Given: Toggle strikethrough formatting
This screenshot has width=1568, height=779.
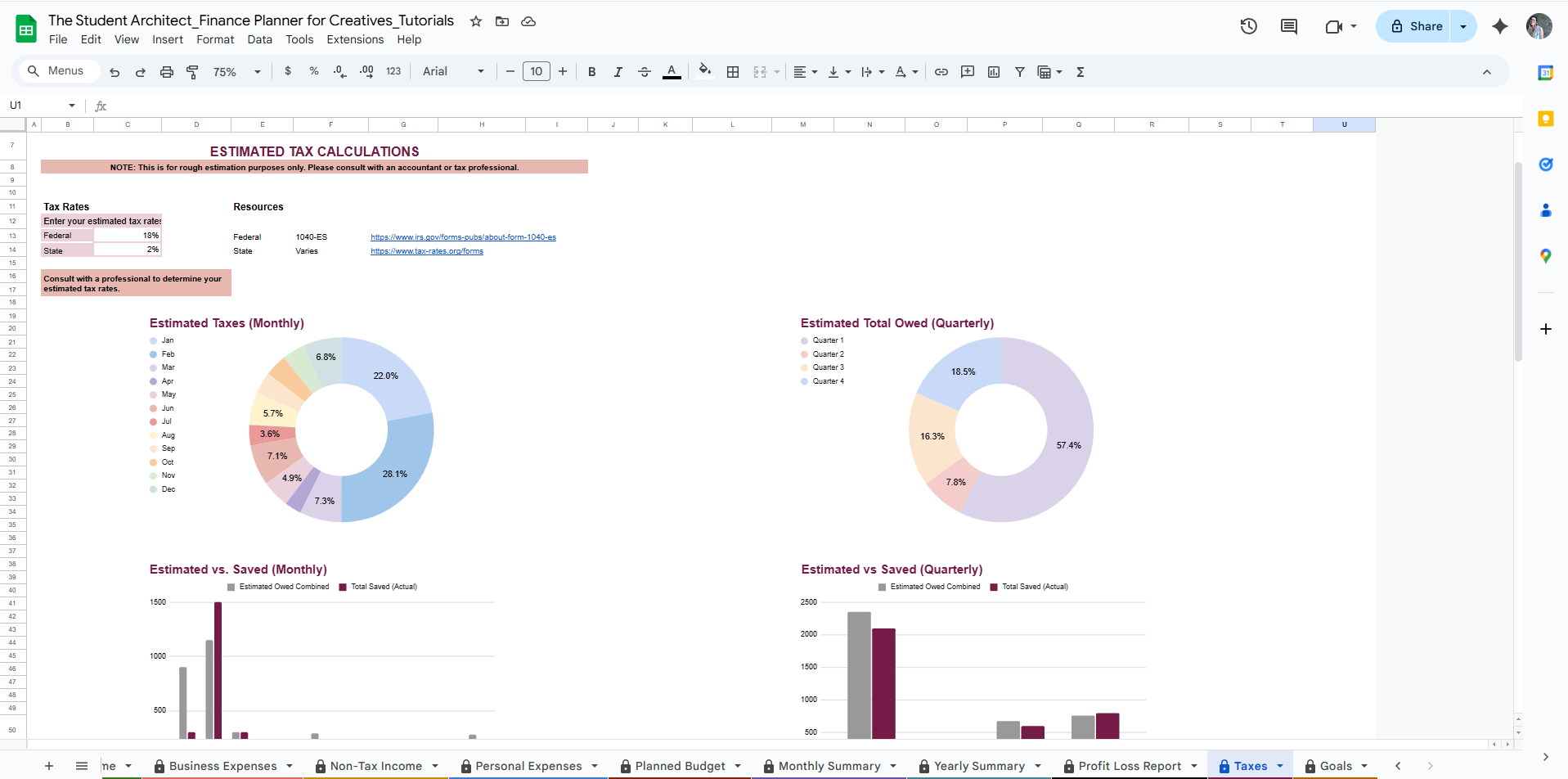Looking at the screenshot, I should point(645,72).
